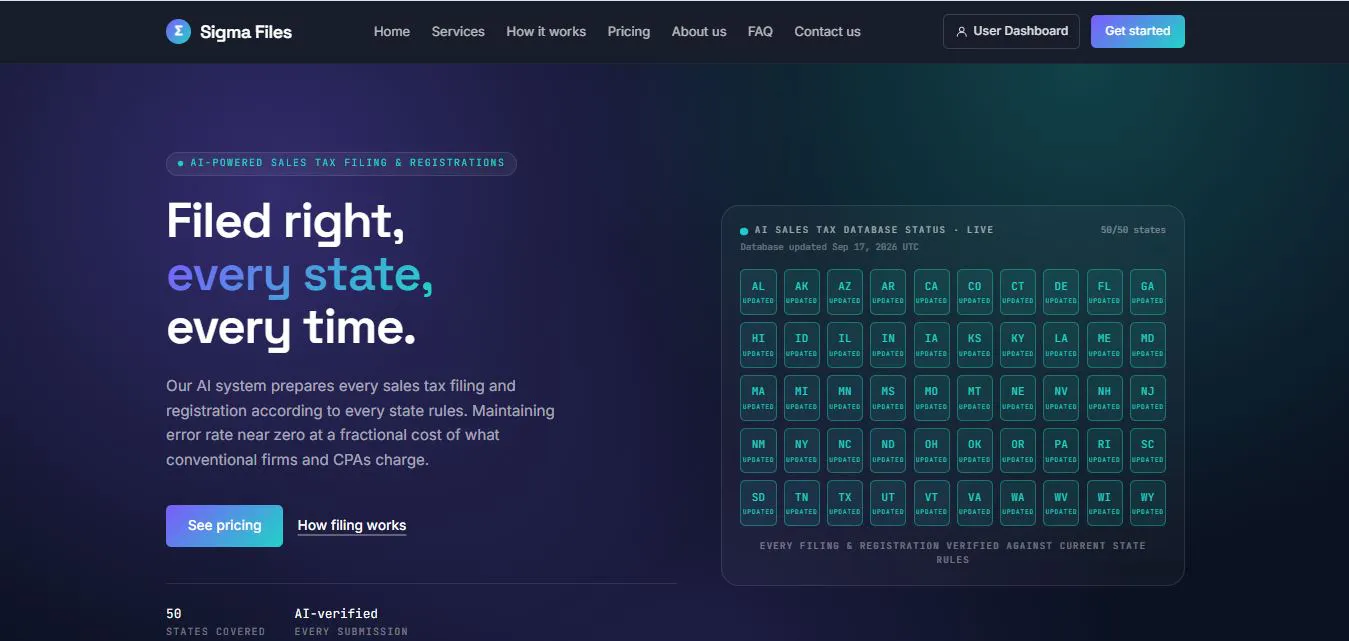Click the user icon in User Dashboard
Viewport: 1349px width, 641px height.
[962, 32]
